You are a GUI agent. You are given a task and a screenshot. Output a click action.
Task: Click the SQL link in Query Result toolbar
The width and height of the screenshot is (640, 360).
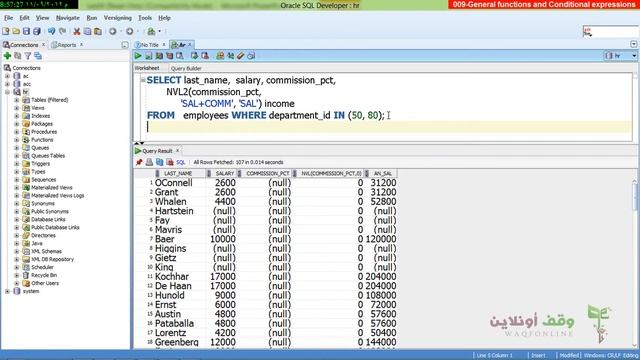click(x=180, y=162)
